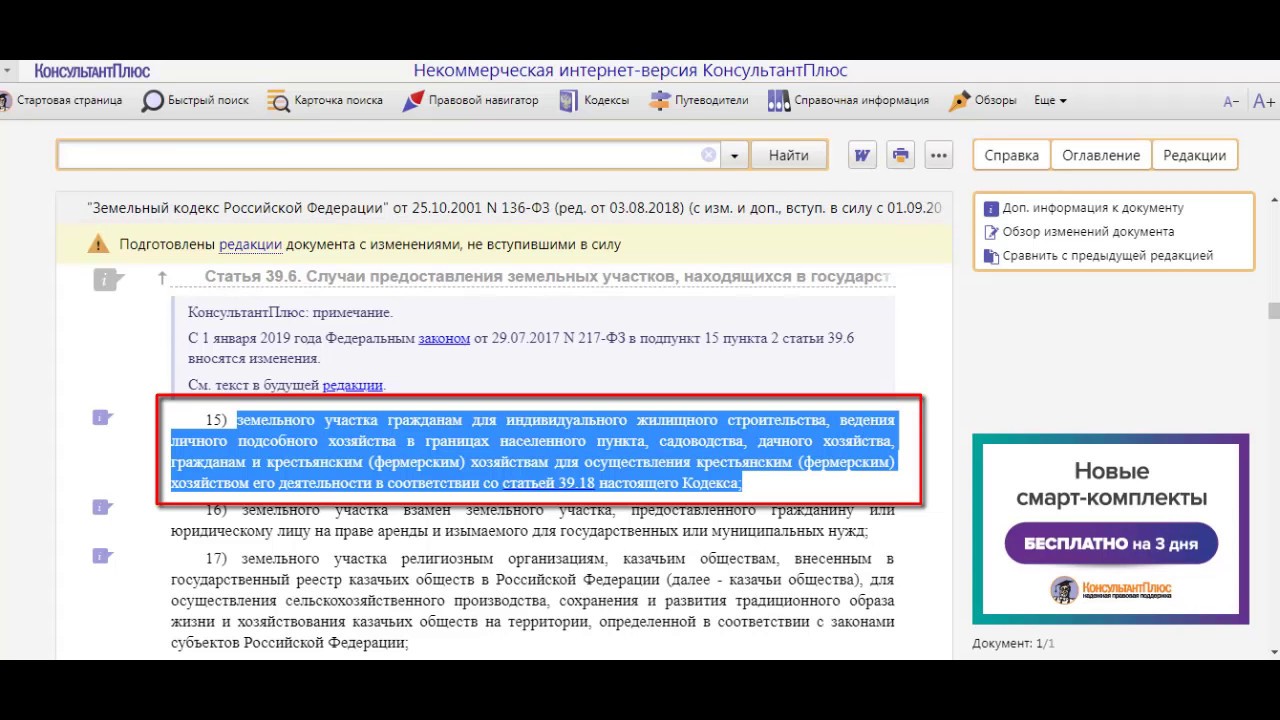This screenshot has height=720, width=1280.
Task: Click info icon next to Статья 39.6 heading
Action: [x=108, y=280]
